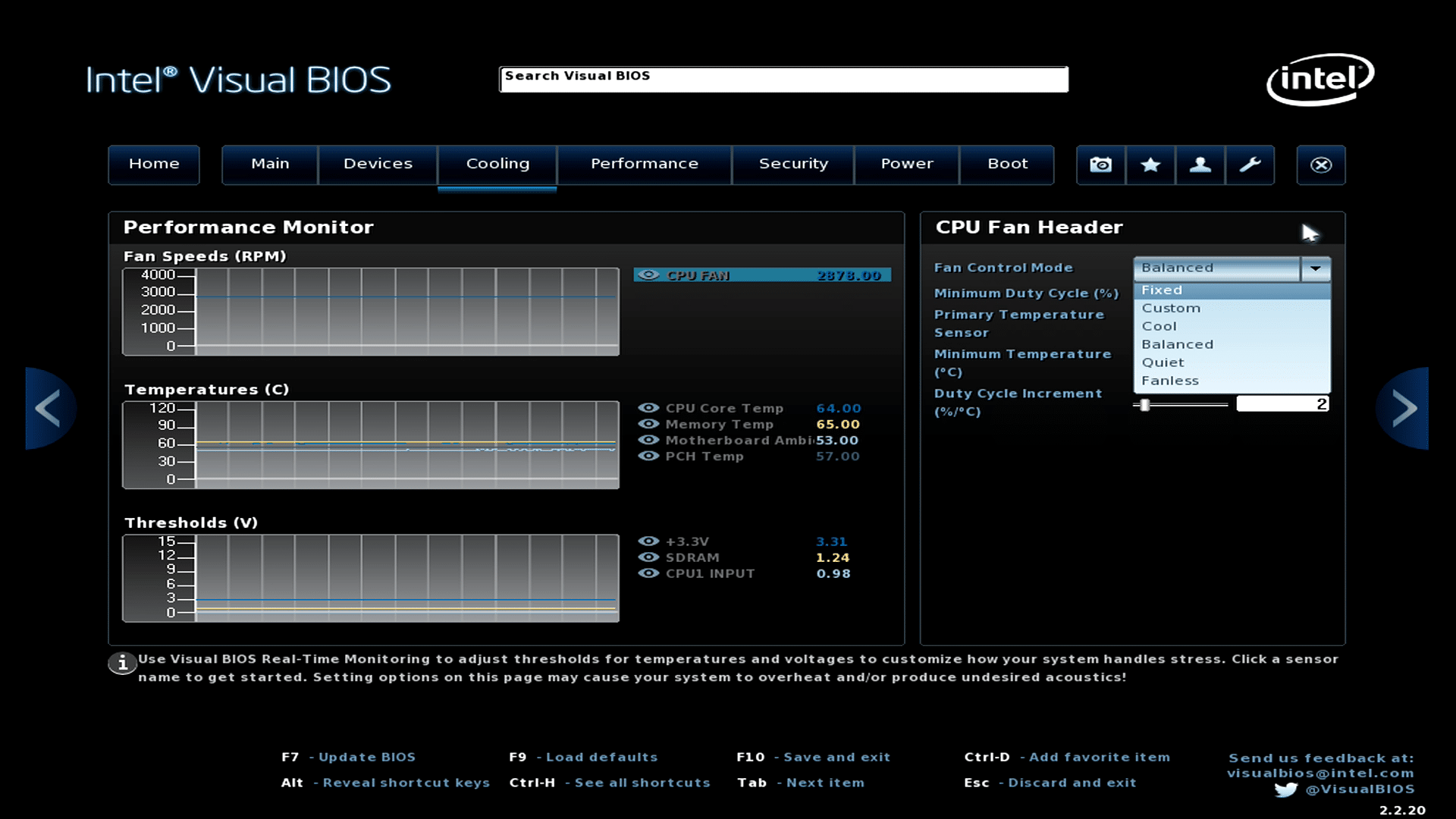
Task: Click the CPU Core Temp value 64.00
Action: (838, 408)
